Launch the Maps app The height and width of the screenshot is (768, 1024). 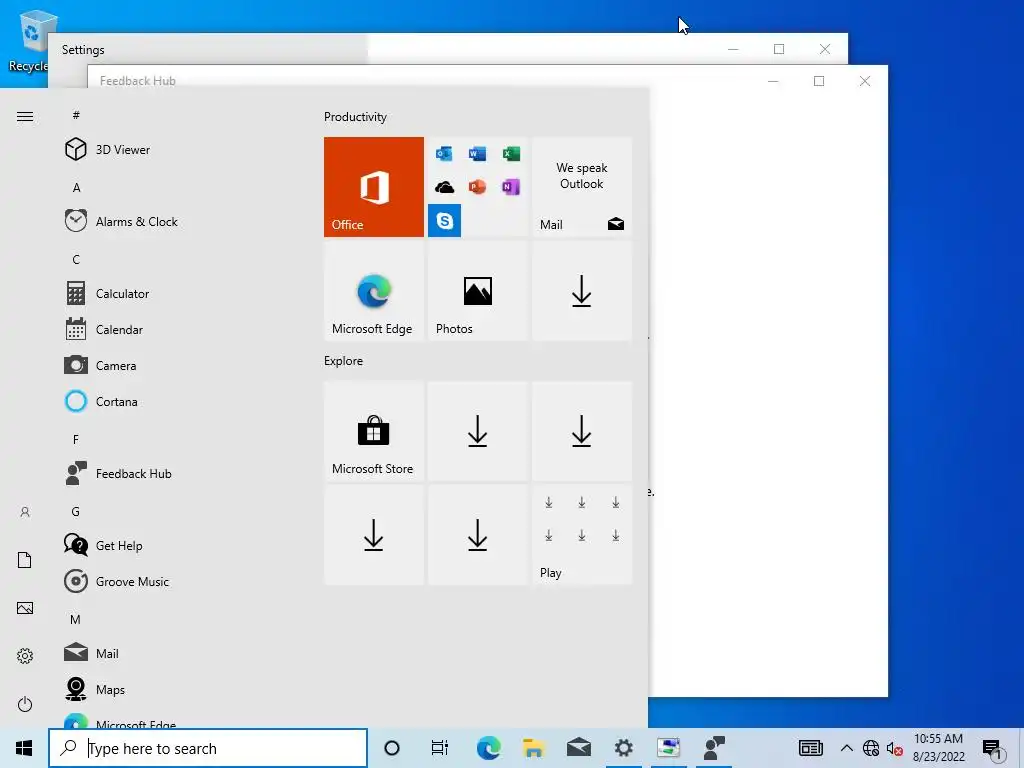tap(110, 689)
